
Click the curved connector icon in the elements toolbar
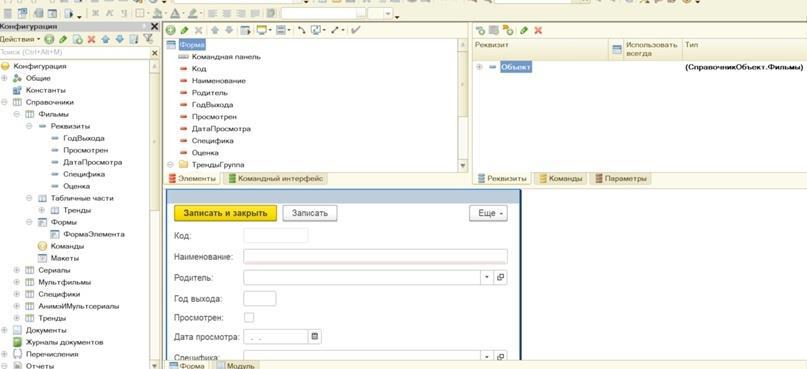(x=302, y=30)
